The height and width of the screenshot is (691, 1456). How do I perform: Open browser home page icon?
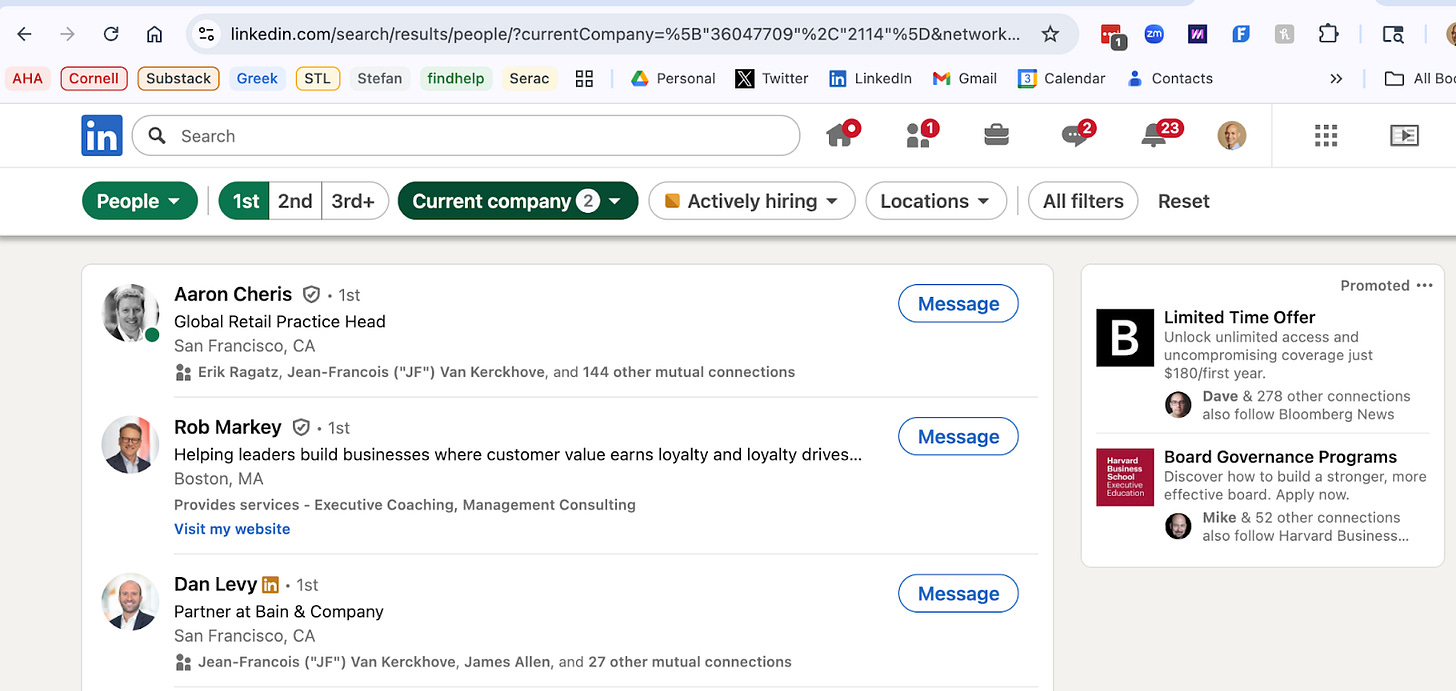tap(154, 34)
